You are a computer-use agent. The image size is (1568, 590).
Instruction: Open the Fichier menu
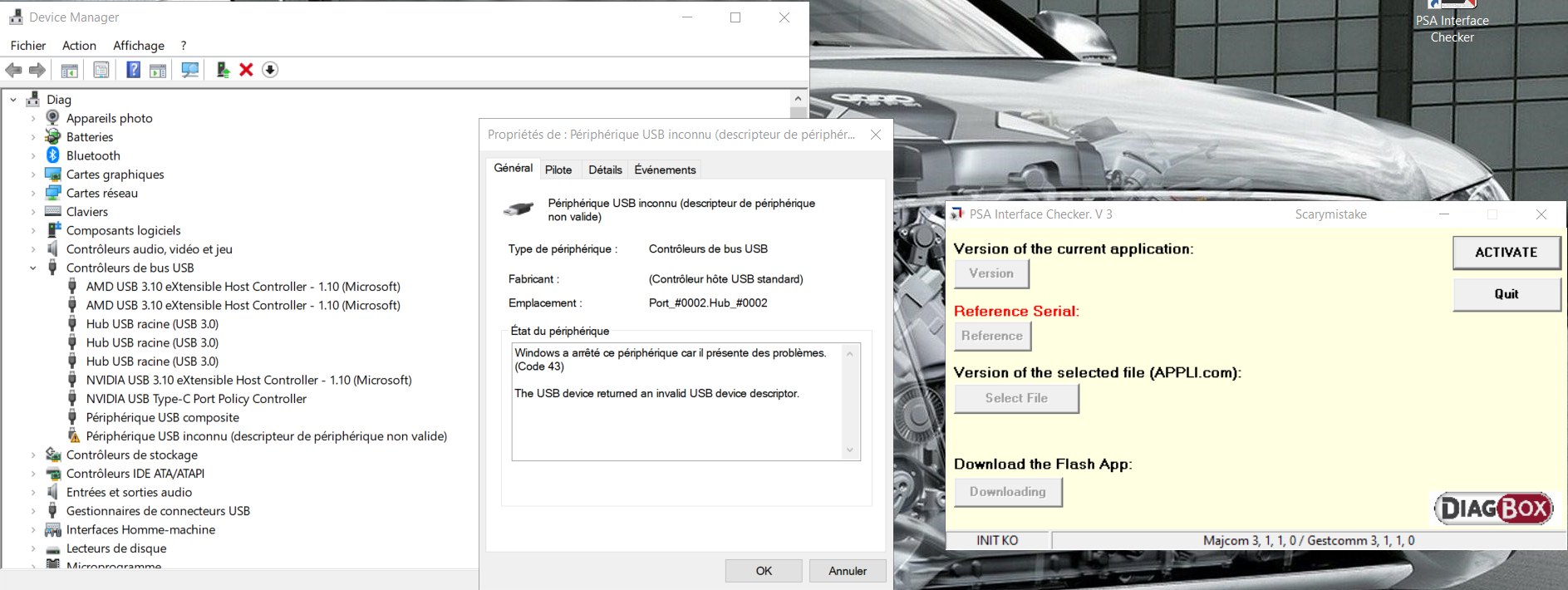click(28, 46)
